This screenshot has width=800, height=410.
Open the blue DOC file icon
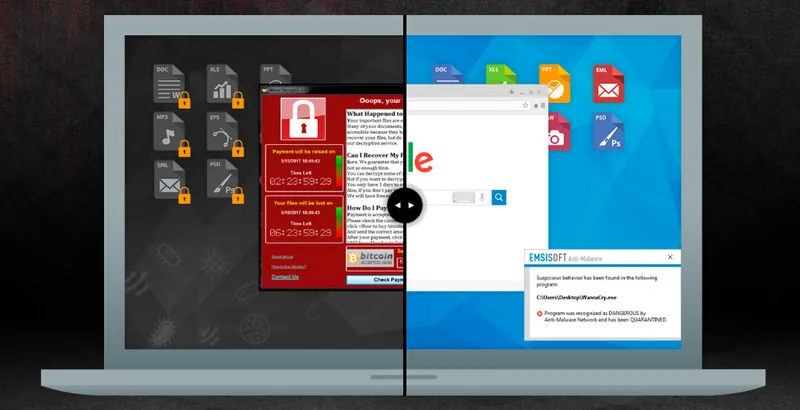pos(447,74)
